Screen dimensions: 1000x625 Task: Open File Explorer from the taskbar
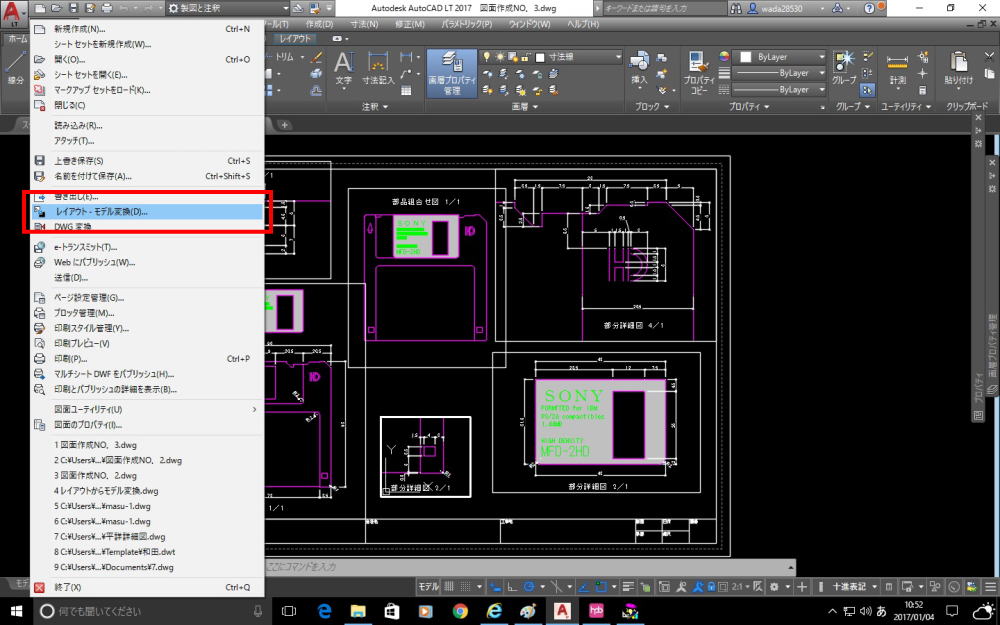tap(358, 611)
